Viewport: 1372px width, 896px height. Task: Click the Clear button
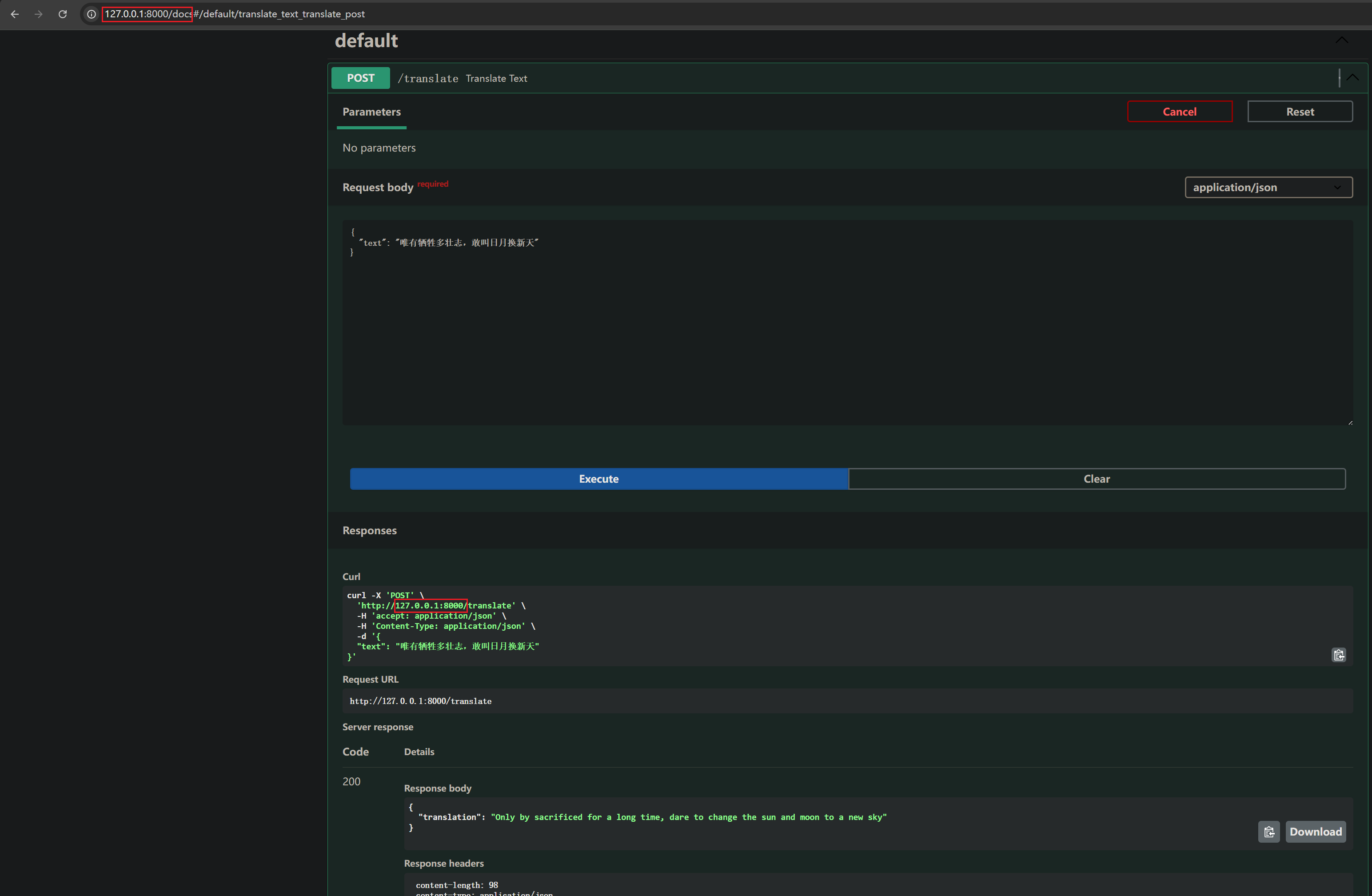(x=1096, y=479)
